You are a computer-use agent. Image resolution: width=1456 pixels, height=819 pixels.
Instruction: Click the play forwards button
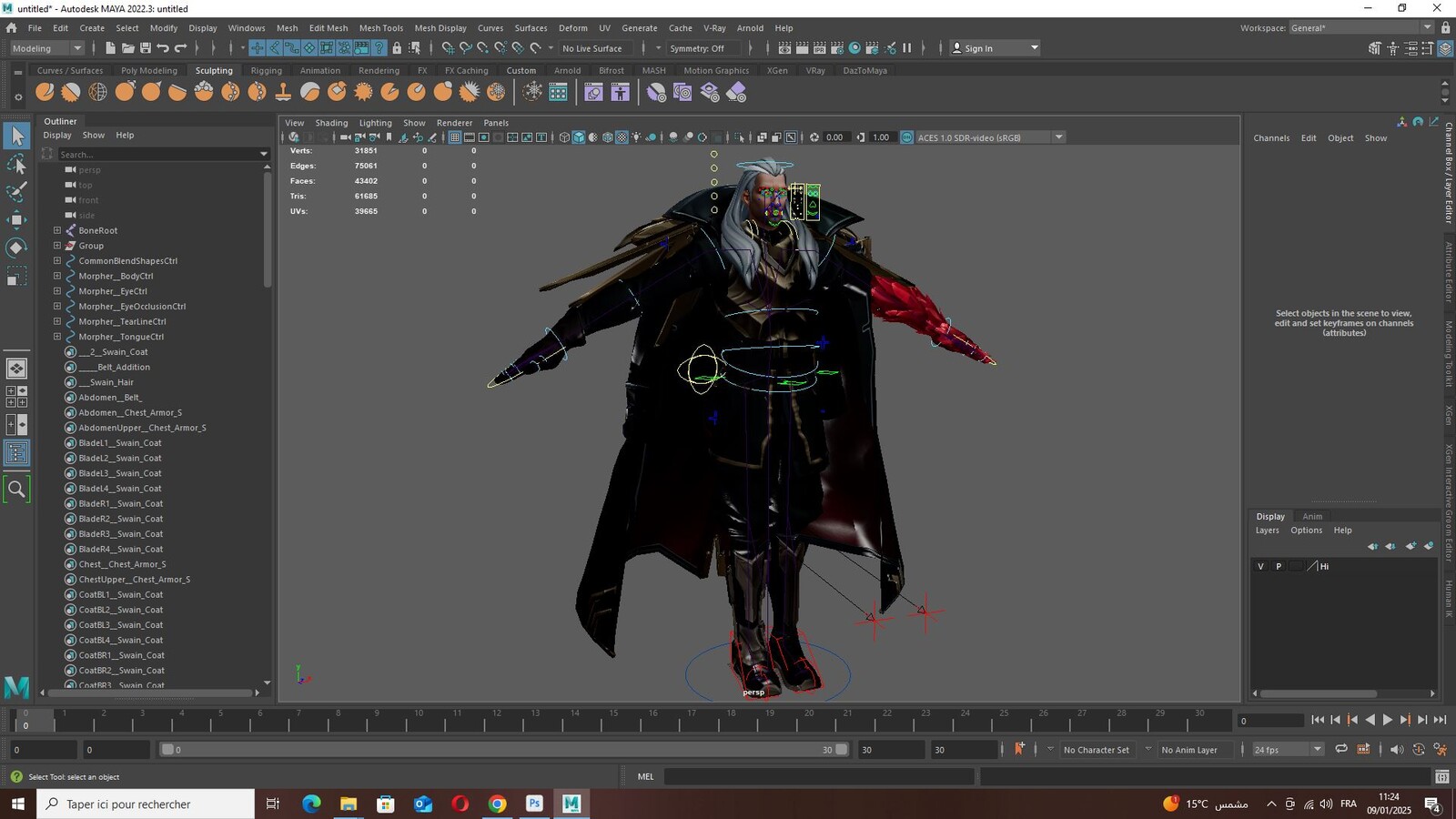pos(1387,720)
